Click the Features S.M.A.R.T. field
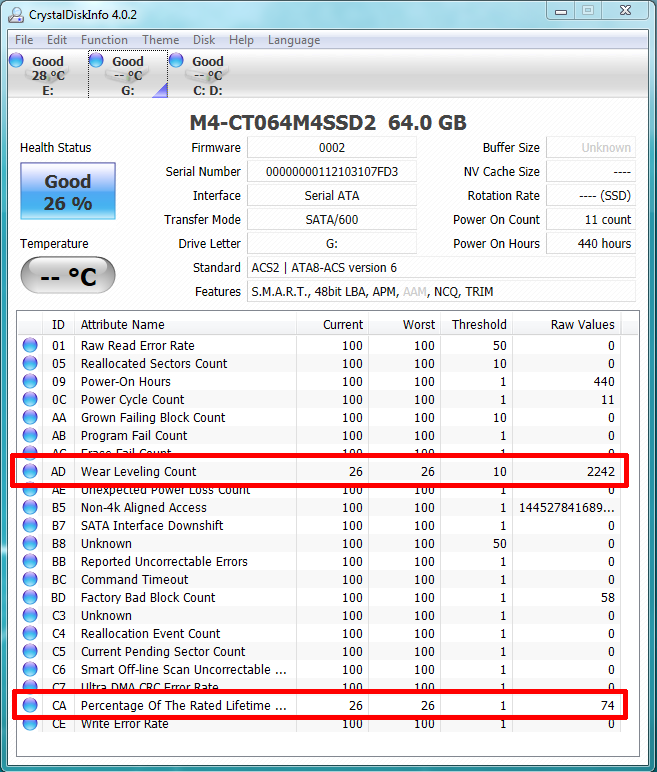 (441, 292)
